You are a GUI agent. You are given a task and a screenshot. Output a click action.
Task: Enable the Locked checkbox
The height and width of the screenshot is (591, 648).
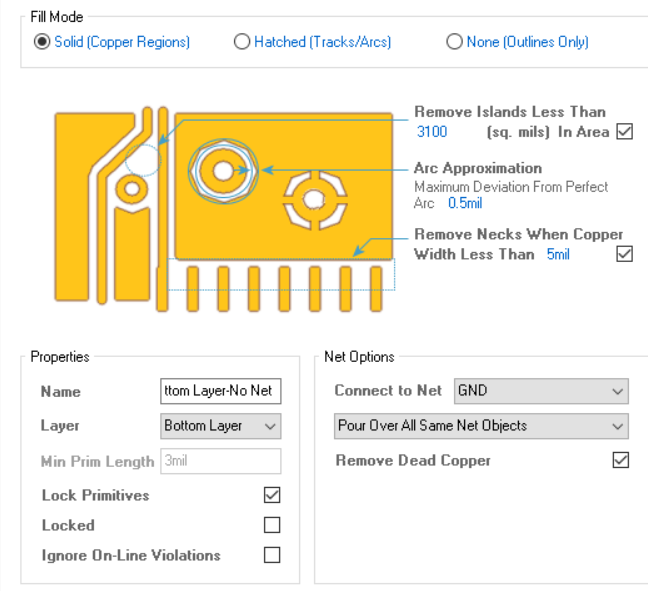tap(272, 525)
